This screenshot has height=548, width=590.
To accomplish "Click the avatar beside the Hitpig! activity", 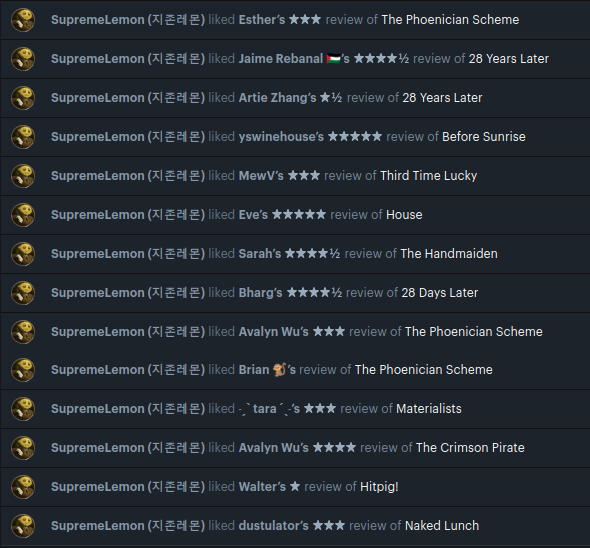I will (23, 487).
